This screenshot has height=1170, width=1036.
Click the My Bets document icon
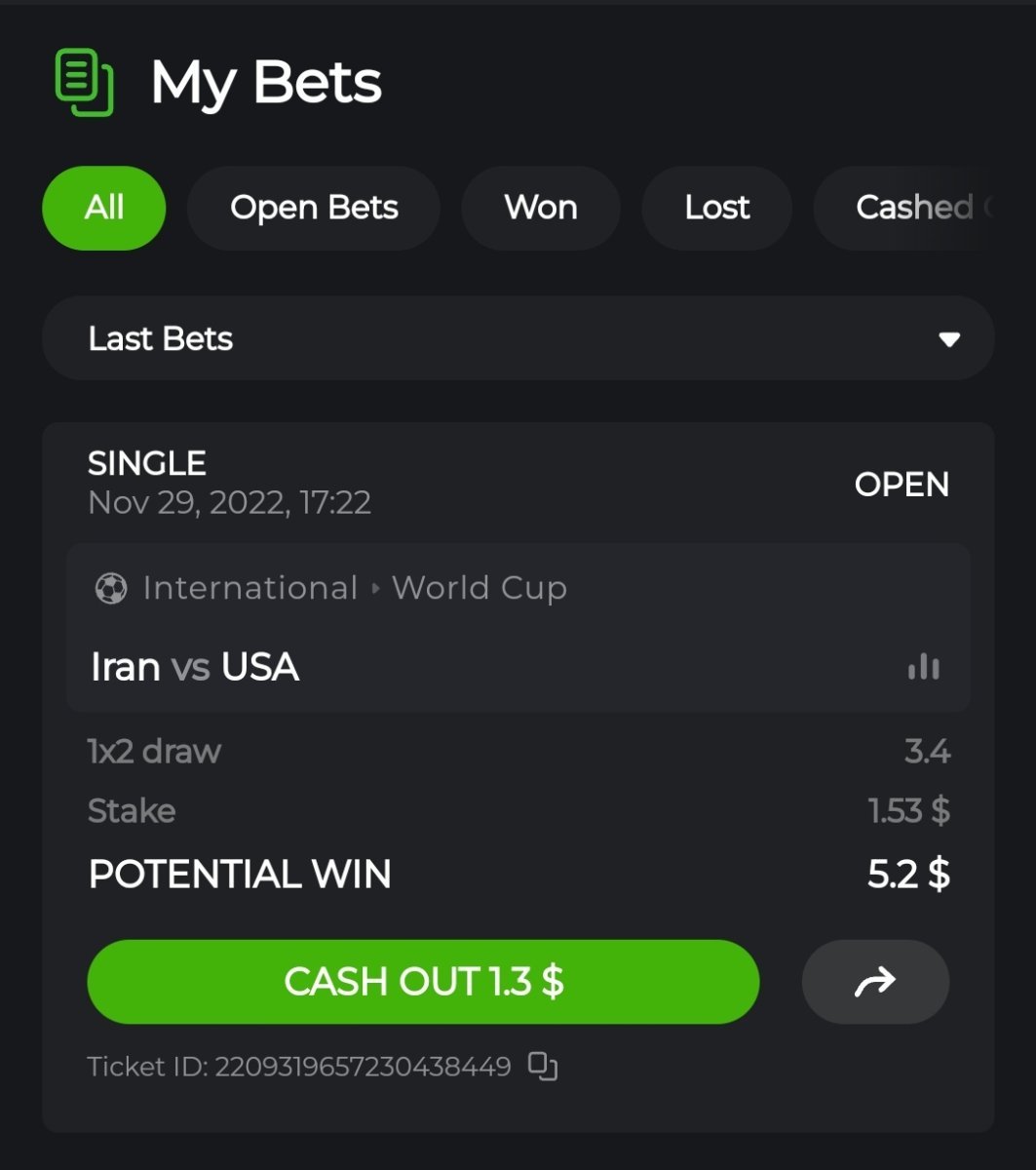point(84,83)
